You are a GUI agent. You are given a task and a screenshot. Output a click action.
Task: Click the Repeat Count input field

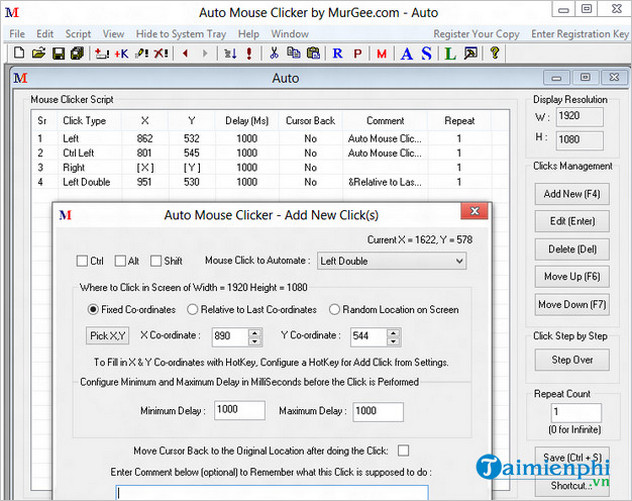(576, 412)
